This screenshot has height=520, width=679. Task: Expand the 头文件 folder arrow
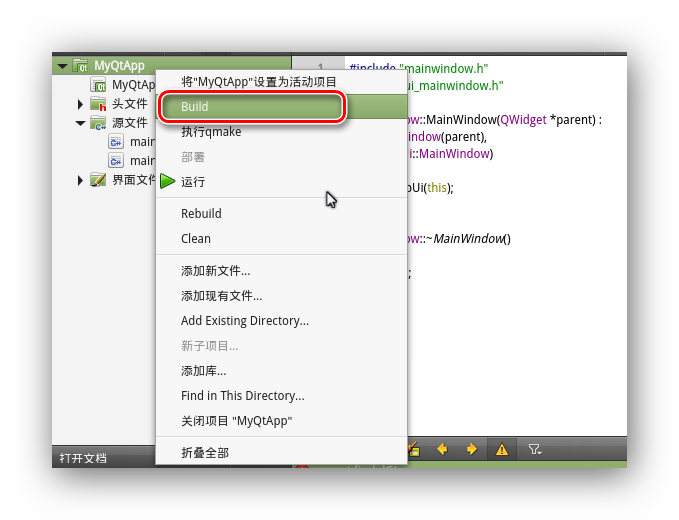coord(80,104)
